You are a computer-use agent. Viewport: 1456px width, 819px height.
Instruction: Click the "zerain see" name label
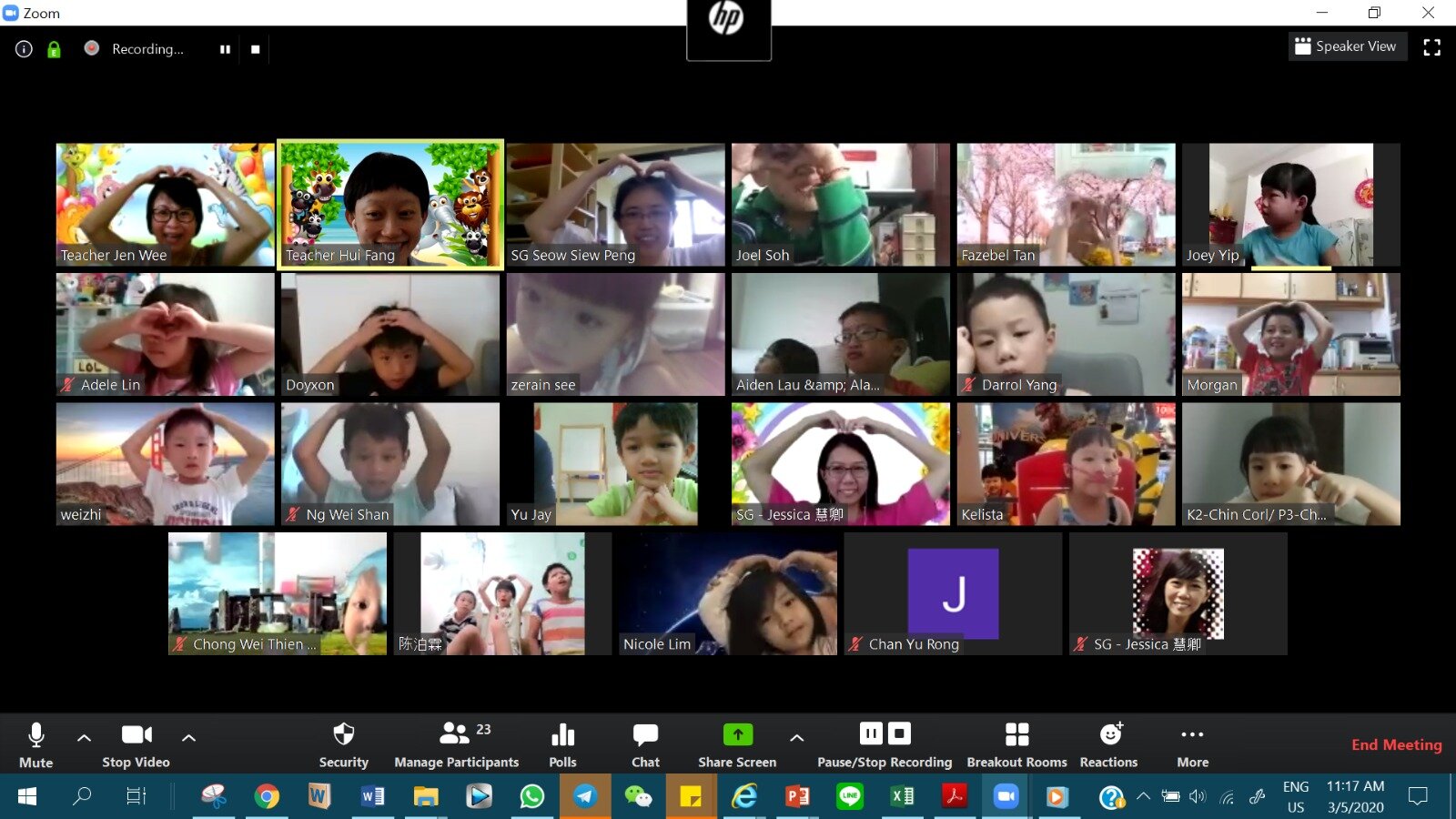coord(542,386)
